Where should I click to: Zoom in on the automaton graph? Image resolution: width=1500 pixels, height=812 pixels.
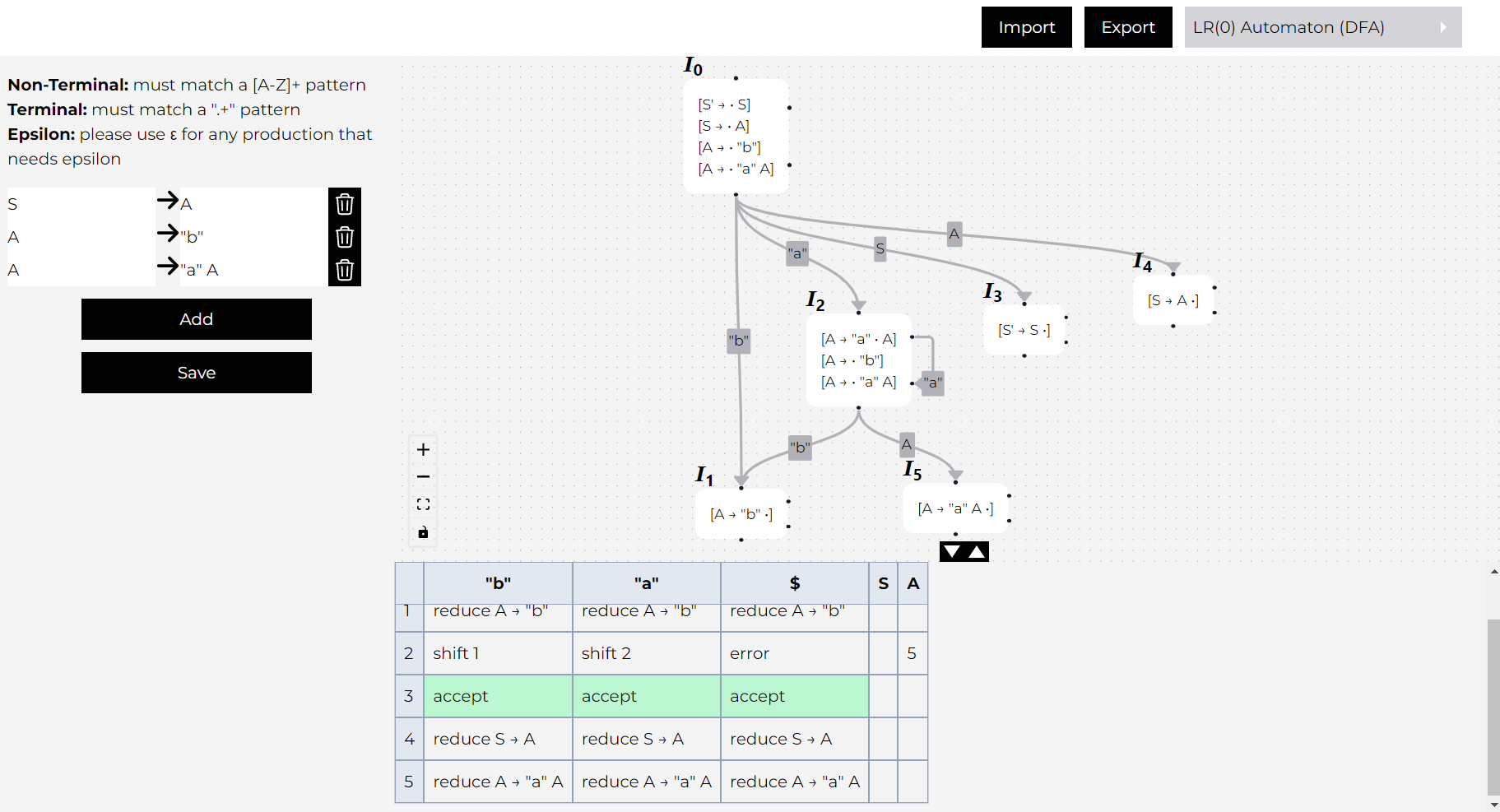423,450
